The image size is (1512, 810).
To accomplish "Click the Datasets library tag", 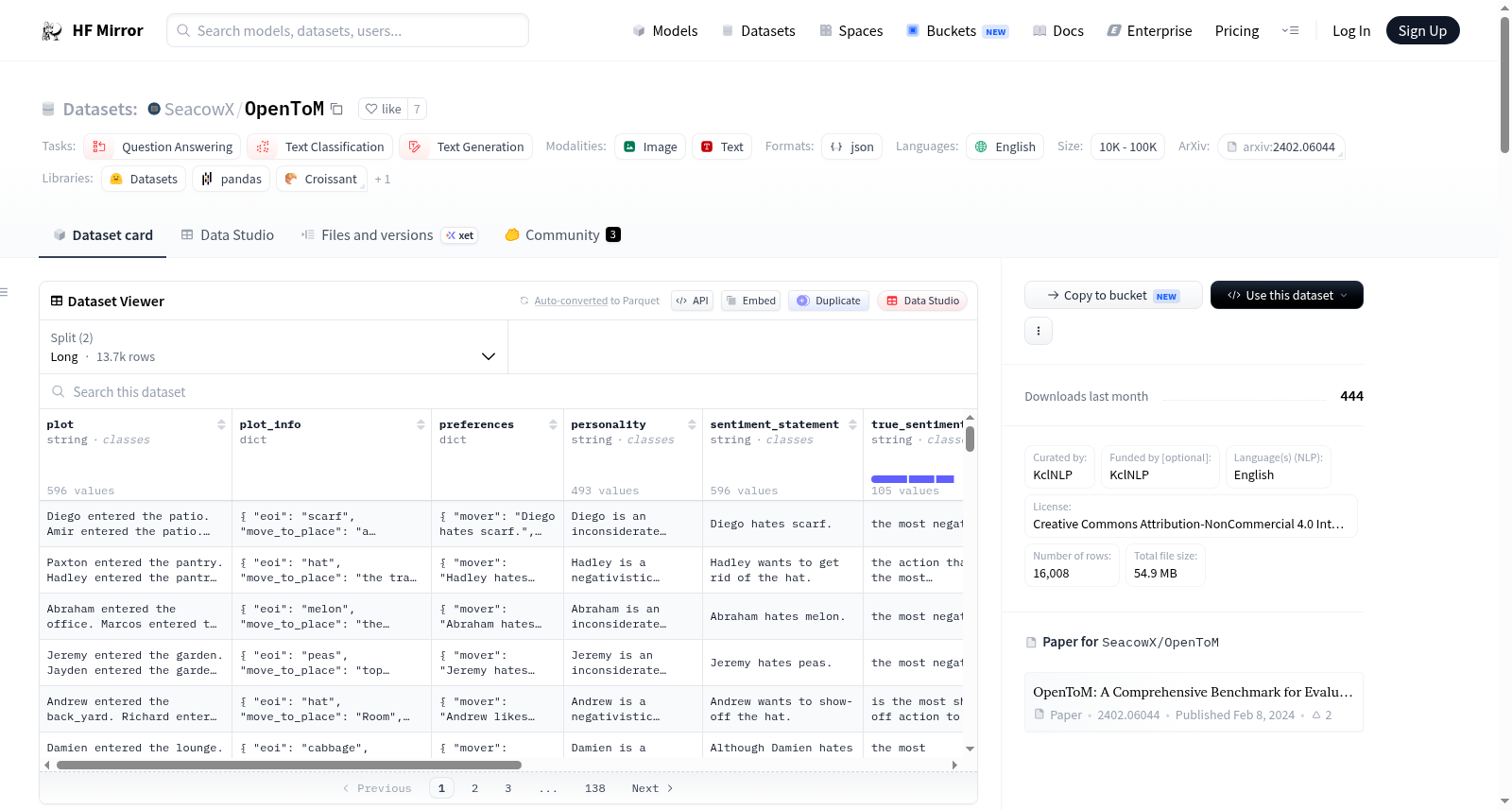I will (144, 179).
